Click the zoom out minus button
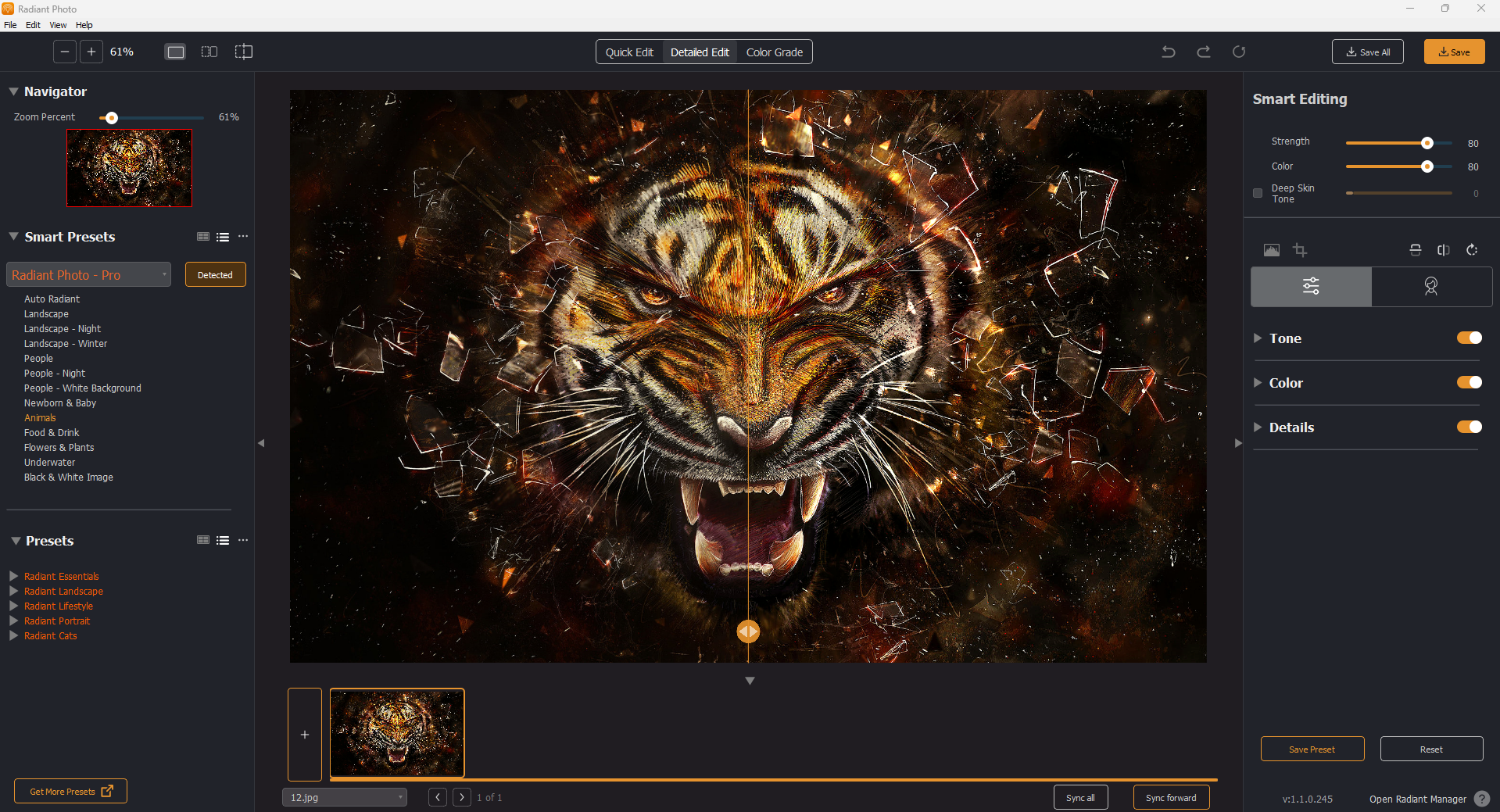 pos(65,52)
